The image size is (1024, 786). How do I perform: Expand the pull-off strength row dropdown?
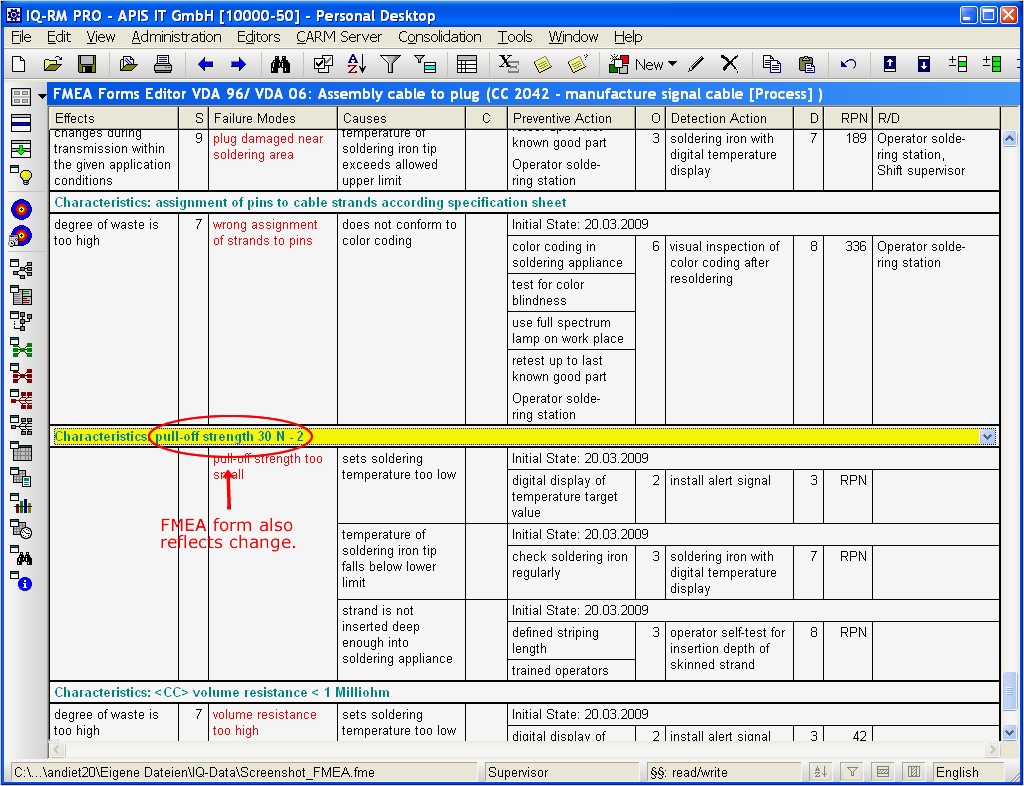988,437
